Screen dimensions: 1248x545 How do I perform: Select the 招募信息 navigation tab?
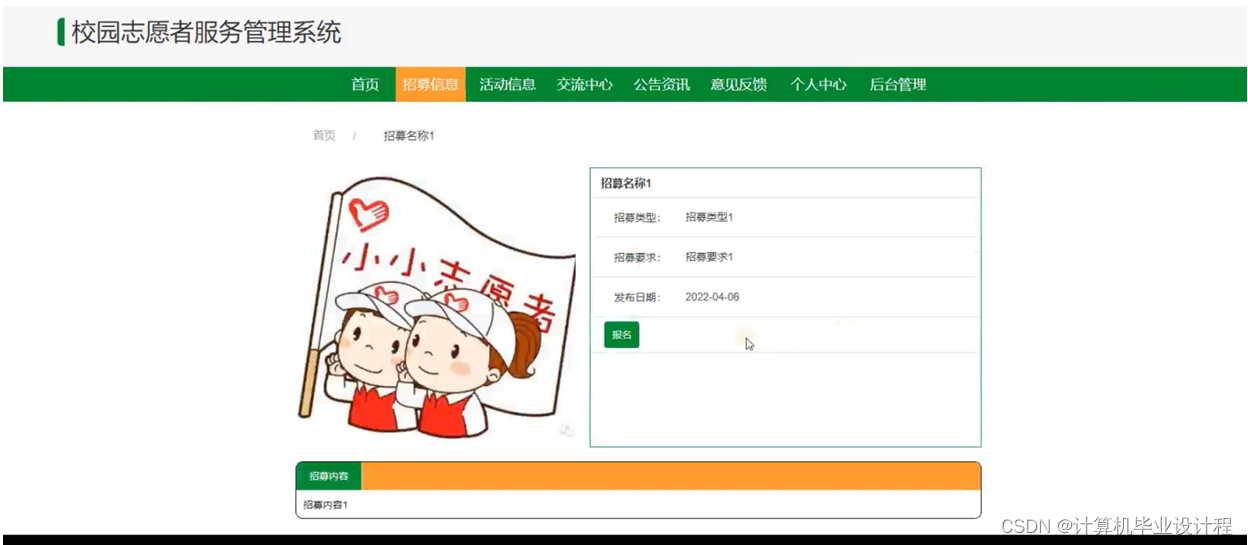pos(431,85)
